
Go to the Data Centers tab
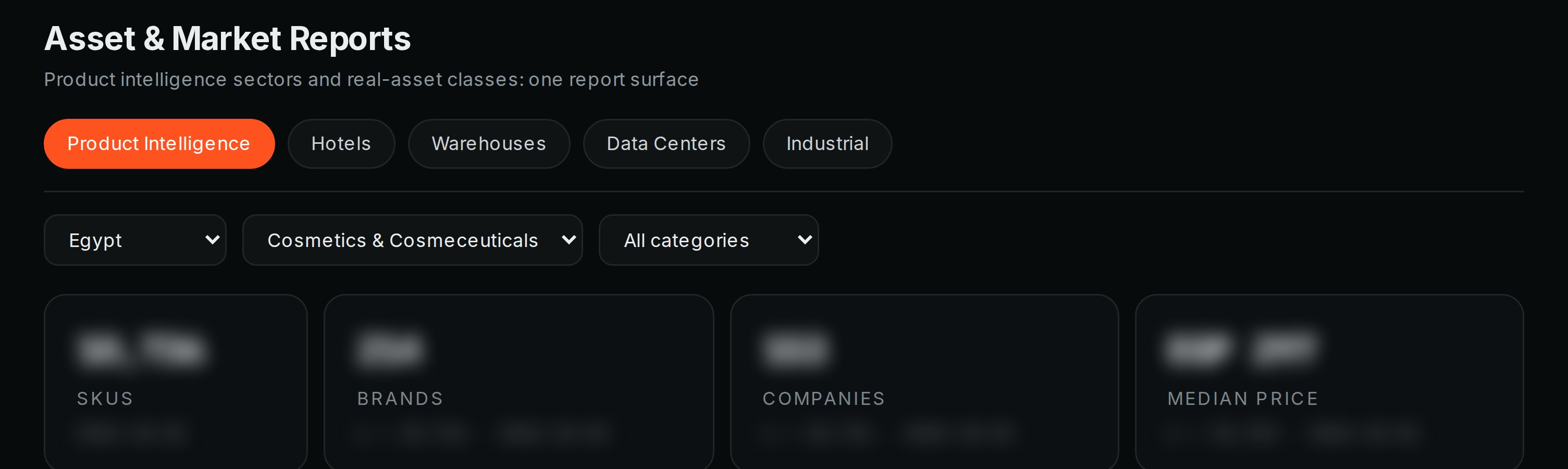(666, 144)
